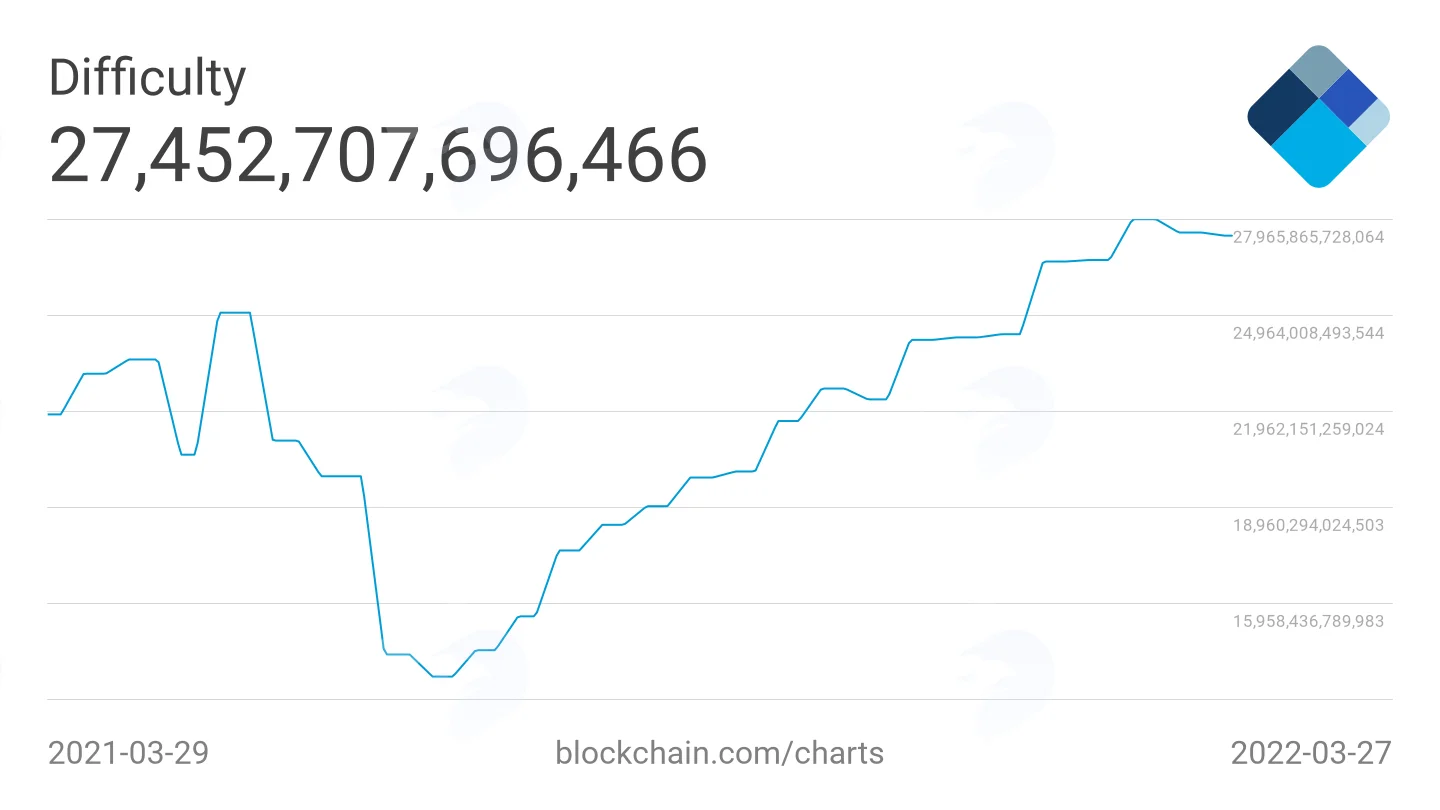Open the blockchain.com/charts link
Image resolution: width=1440 pixels, height=810 pixels.
(x=719, y=752)
